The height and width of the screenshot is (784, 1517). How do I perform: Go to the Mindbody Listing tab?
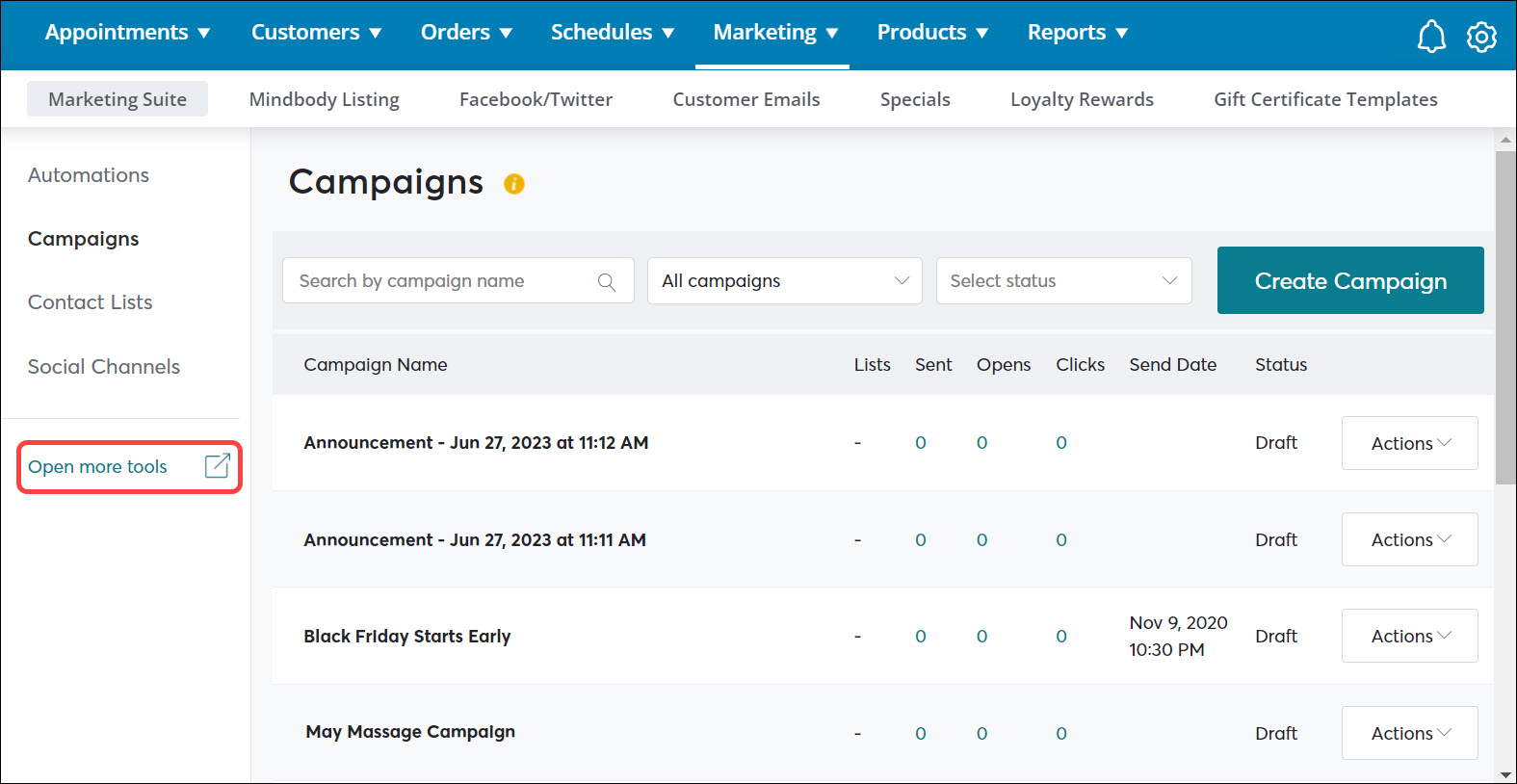pos(324,99)
